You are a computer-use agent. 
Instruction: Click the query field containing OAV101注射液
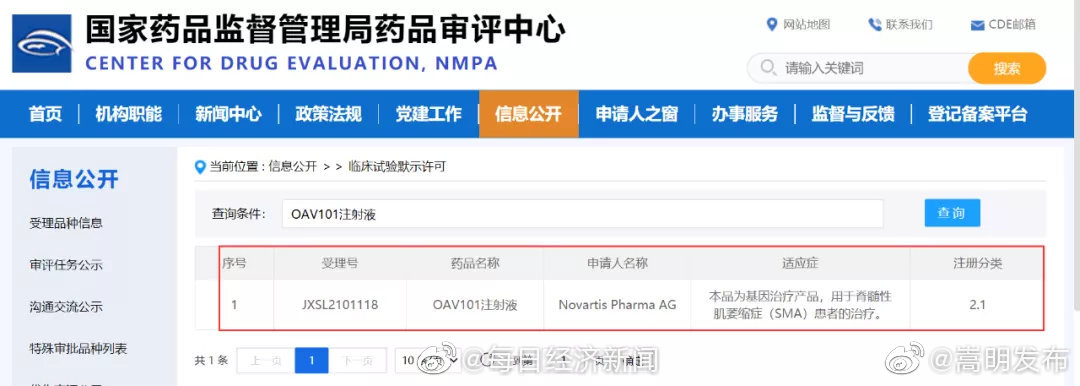coord(583,214)
